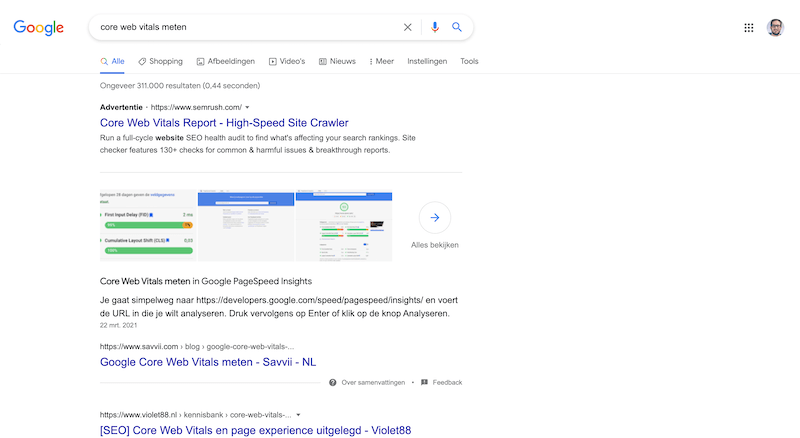Click the Google logo

coord(39,27)
